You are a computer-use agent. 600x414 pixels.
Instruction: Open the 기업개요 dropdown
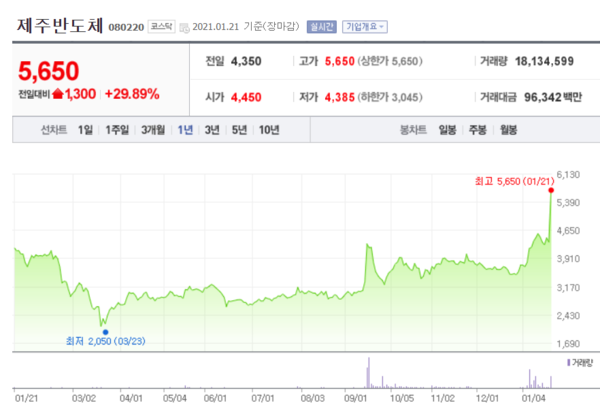click(365, 27)
